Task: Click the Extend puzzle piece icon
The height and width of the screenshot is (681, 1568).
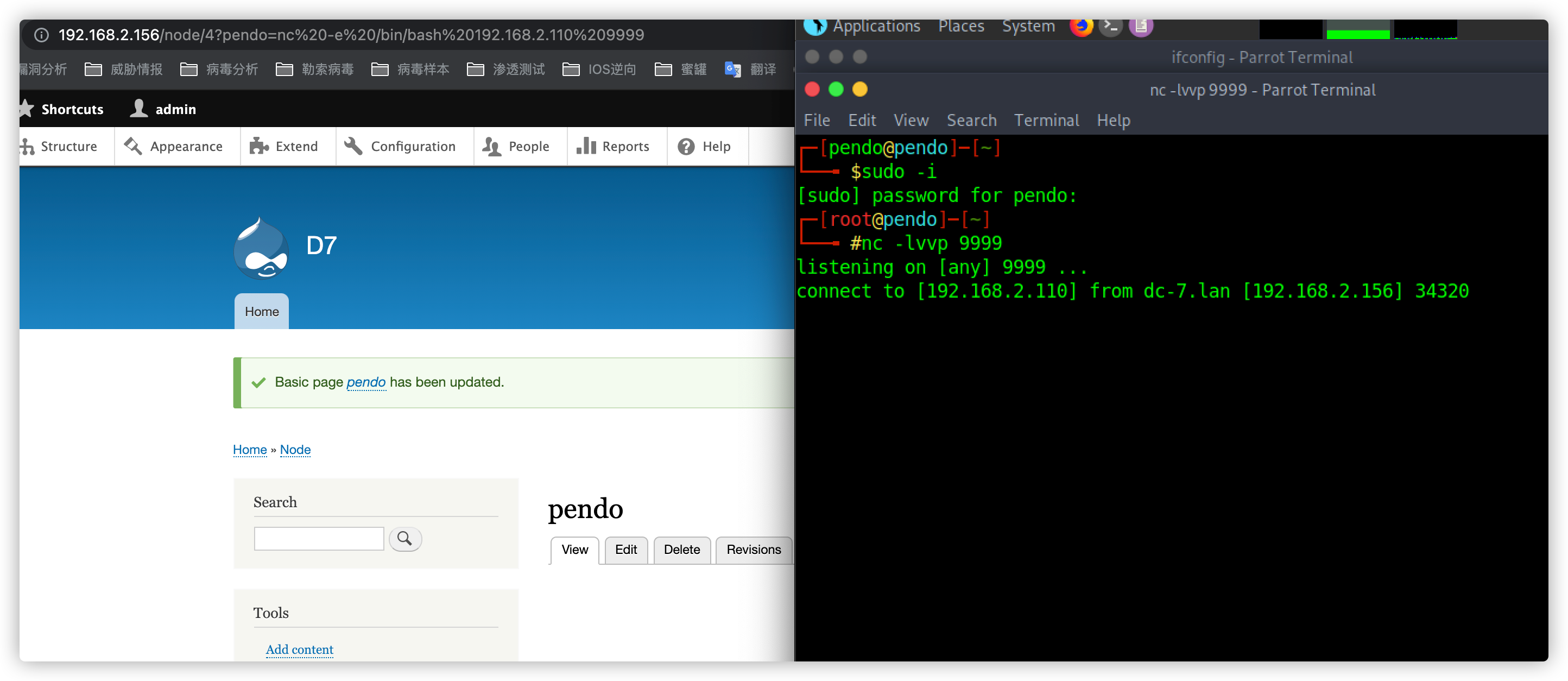Action: pos(258,146)
